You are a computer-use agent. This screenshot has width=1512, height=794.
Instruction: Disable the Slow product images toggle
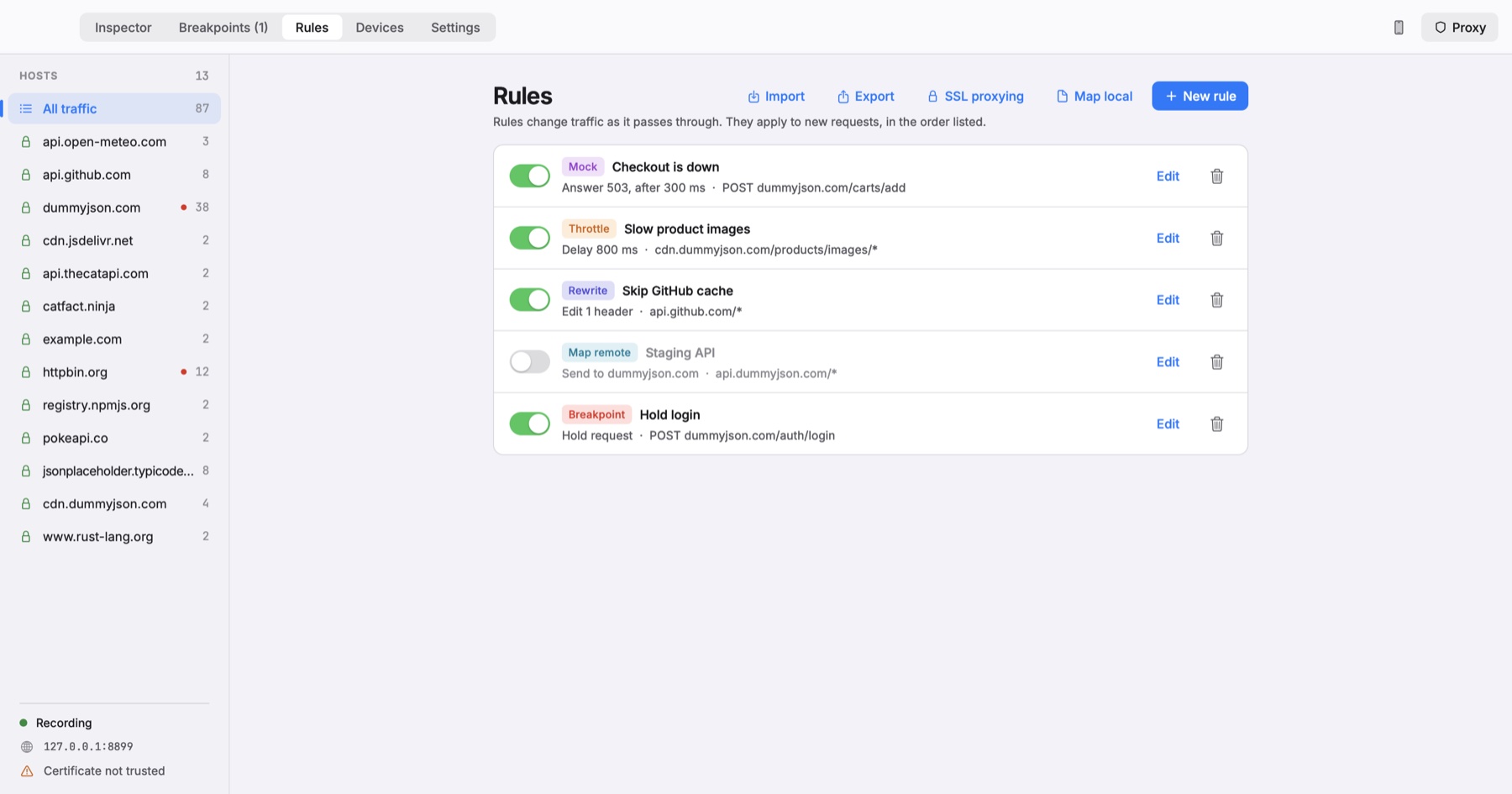pyautogui.click(x=529, y=239)
